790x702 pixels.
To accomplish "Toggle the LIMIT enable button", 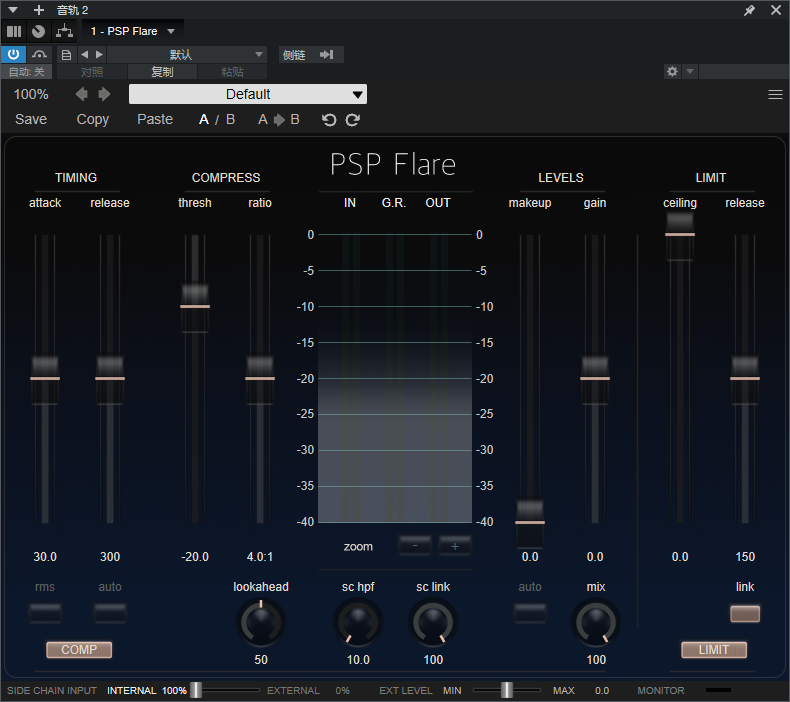I will 714,650.
